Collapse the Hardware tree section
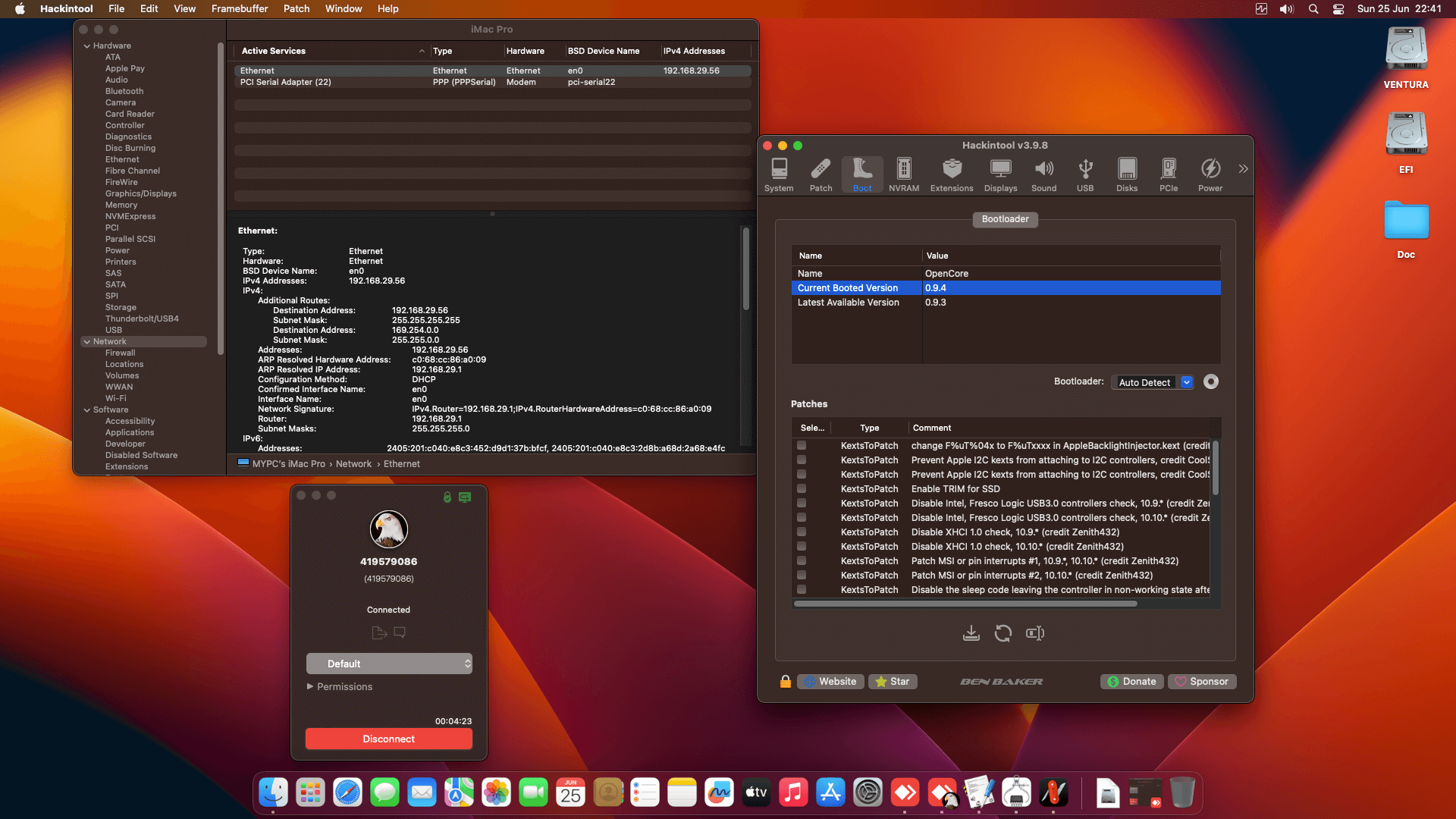 (x=86, y=46)
